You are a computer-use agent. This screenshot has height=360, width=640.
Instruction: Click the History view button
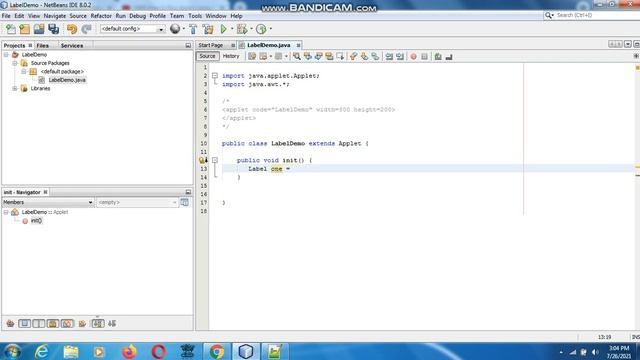[231, 56]
